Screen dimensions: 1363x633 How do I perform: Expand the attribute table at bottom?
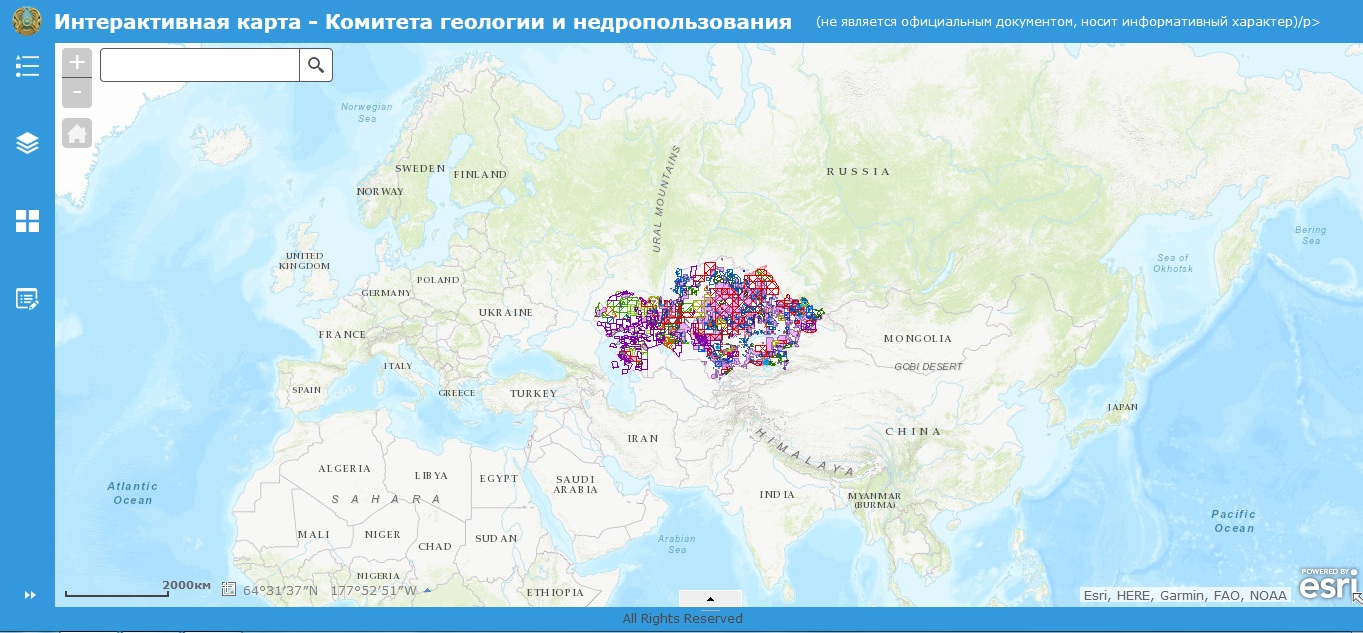point(710,598)
